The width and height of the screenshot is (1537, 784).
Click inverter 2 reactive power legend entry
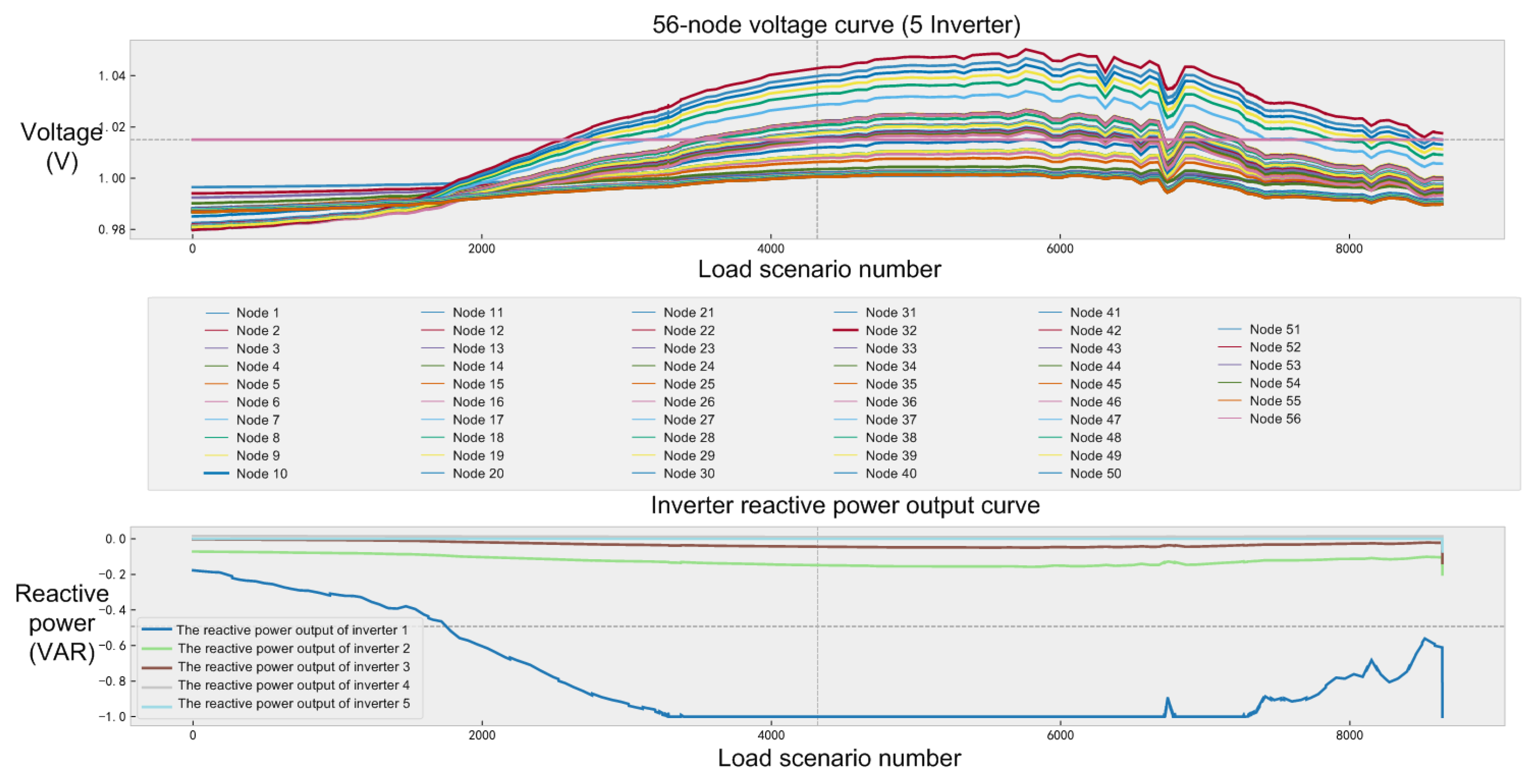pyautogui.click(x=293, y=648)
